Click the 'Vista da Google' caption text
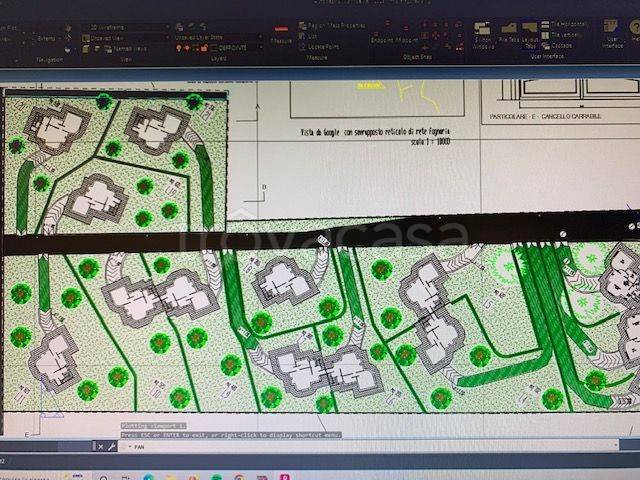Screen dimensions: 640x480 [375, 132]
